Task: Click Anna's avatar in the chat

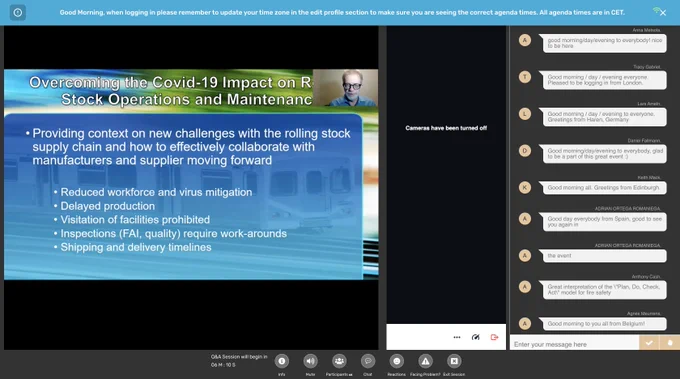Action: [x=525, y=40]
